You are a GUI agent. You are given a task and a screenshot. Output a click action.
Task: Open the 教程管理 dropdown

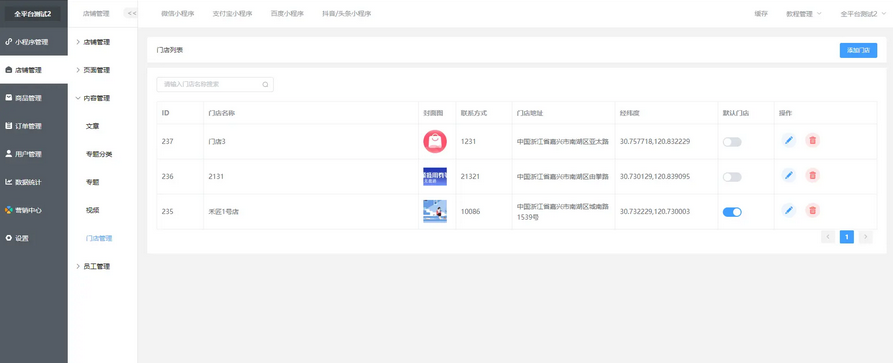point(804,14)
